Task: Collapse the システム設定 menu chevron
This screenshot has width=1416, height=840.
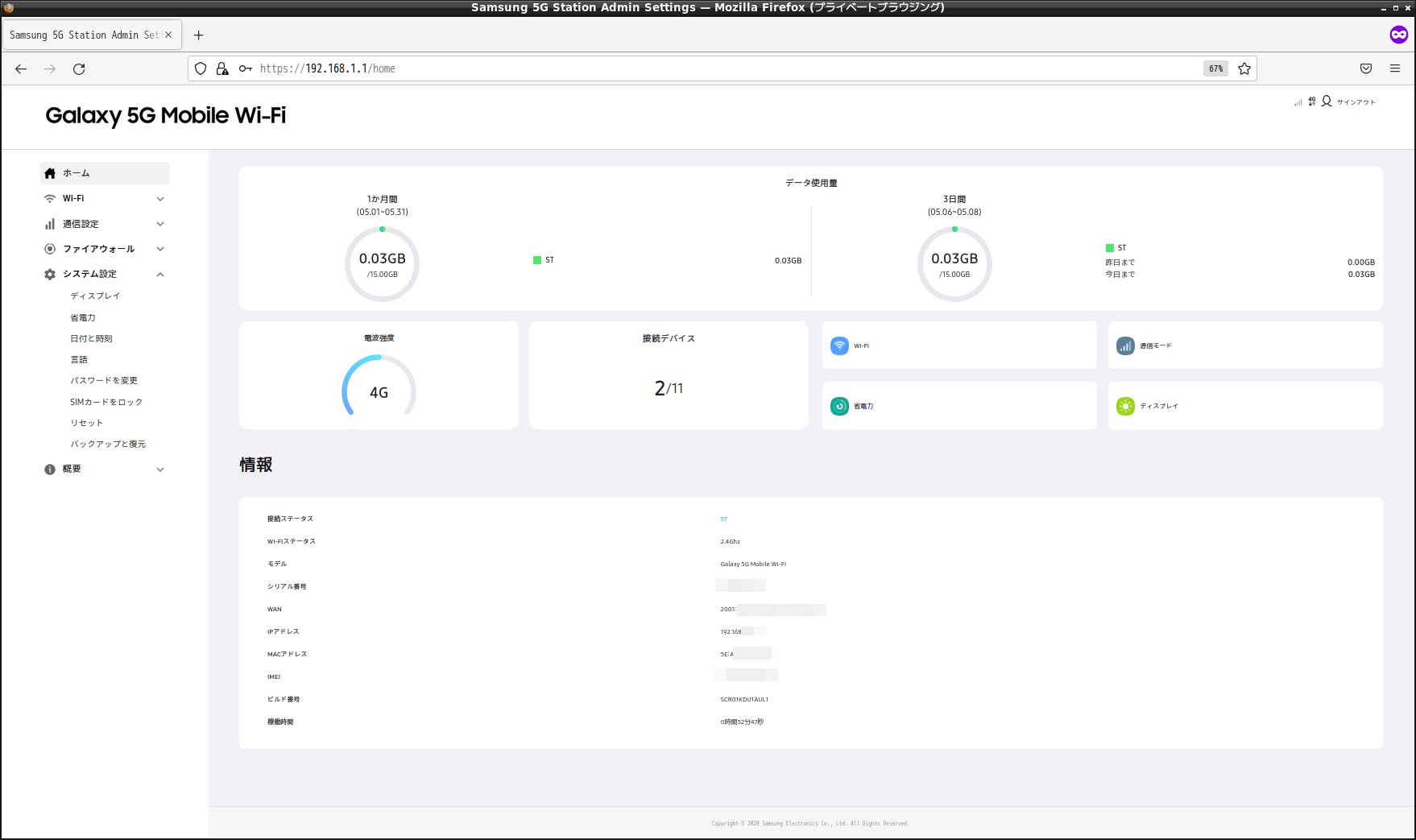Action: (x=160, y=275)
